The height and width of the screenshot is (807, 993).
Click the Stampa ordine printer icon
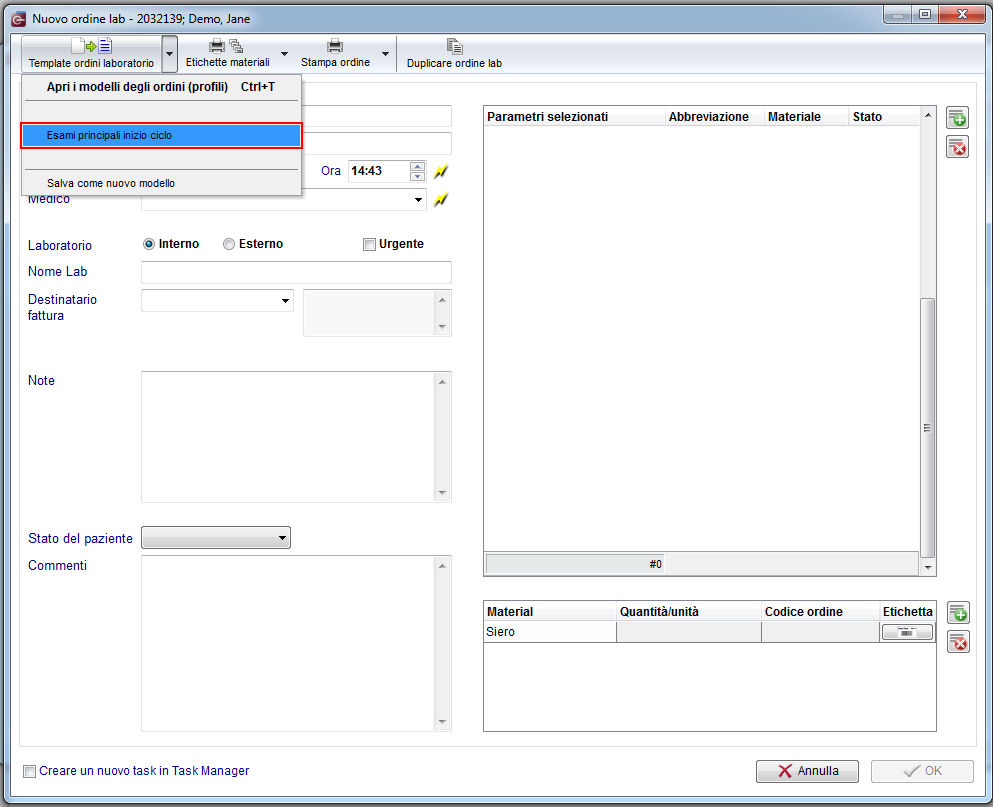335,46
